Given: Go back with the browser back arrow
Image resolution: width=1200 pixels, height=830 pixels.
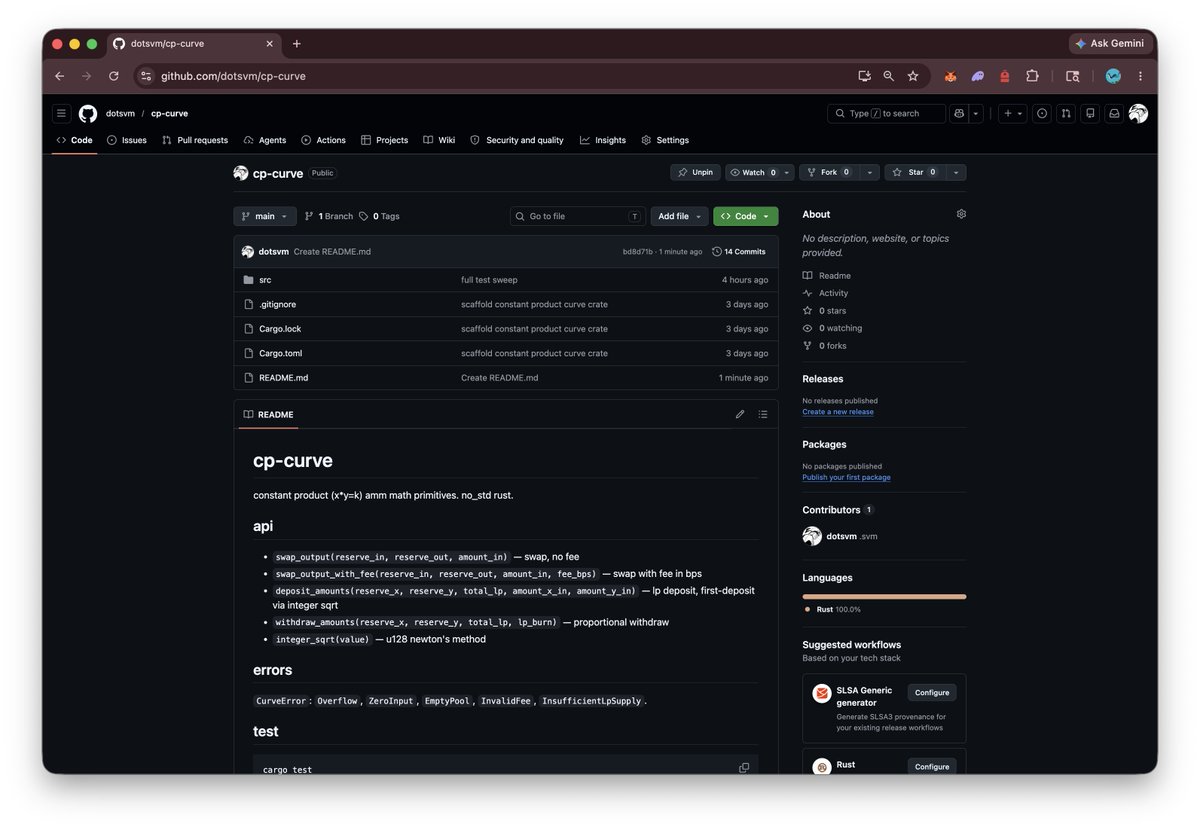Looking at the screenshot, I should (x=60, y=76).
